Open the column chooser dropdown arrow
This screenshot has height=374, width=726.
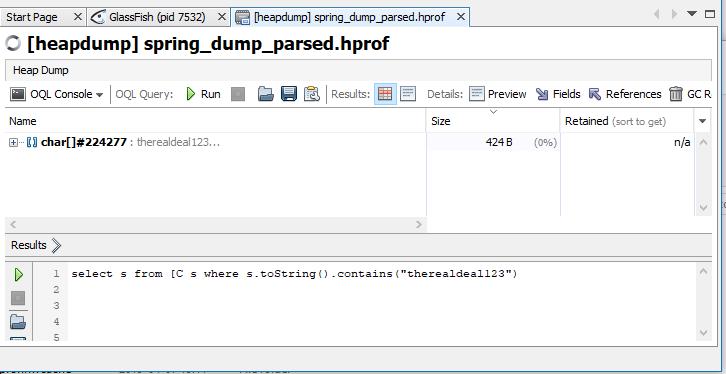click(x=702, y=121)
